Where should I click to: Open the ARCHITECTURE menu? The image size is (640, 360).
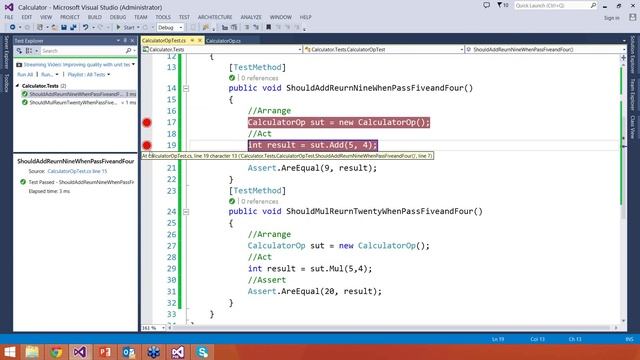coord(215,17)
